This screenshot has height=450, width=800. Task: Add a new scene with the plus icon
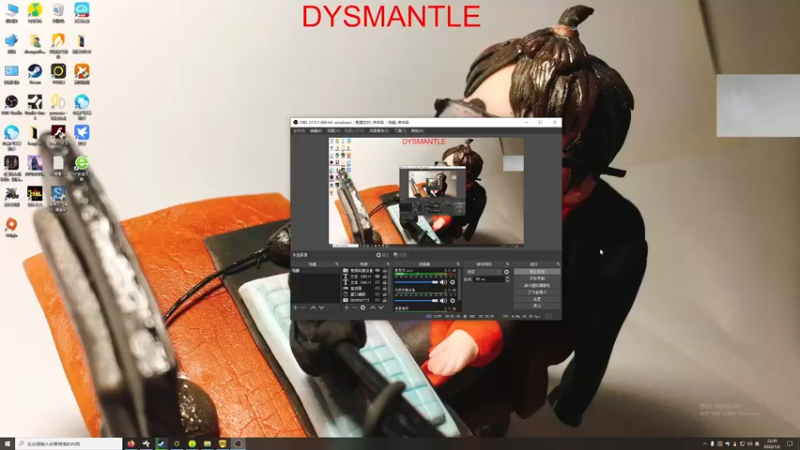pyautogui.click(x=295, y=308)
